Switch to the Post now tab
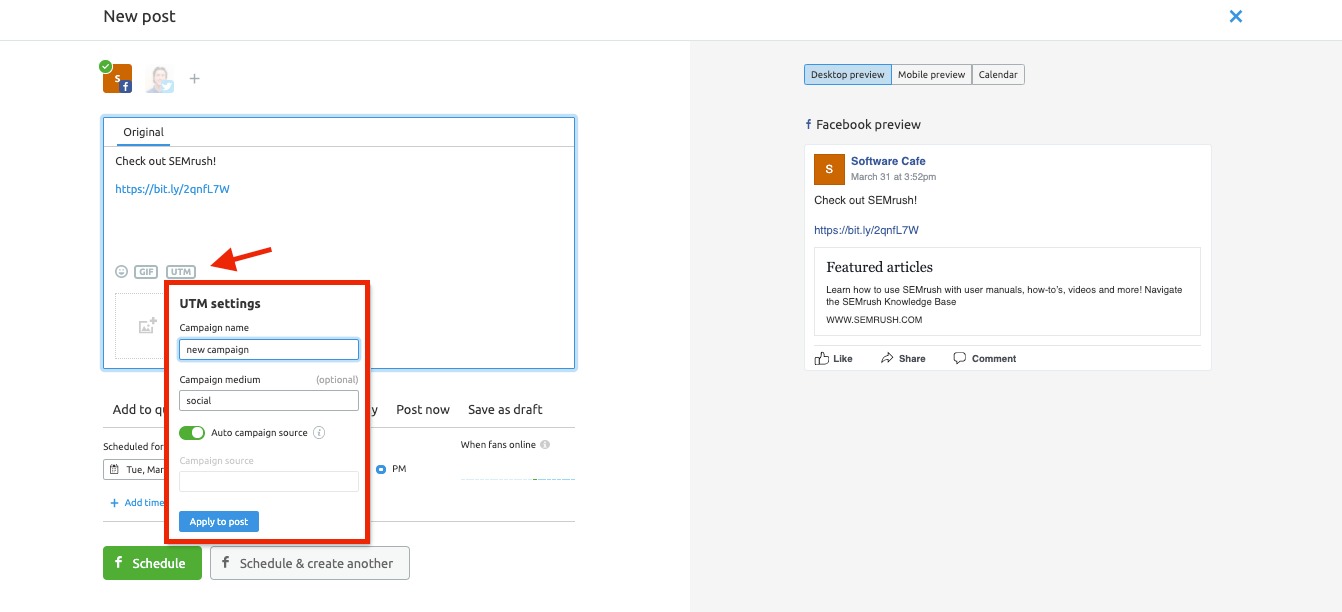Viewport: 1342px width, 612px height. (423, 409)
